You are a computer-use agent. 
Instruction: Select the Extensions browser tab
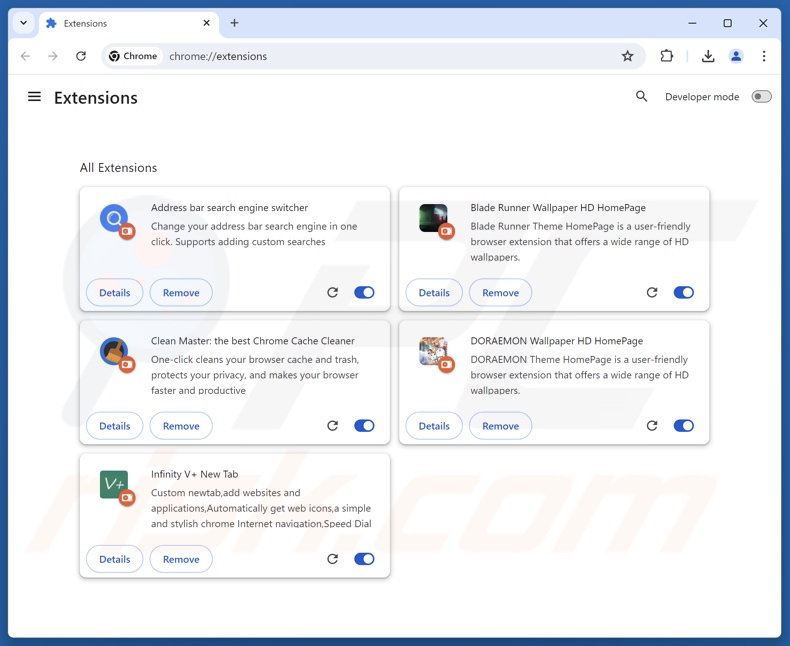tap(128, 23)
